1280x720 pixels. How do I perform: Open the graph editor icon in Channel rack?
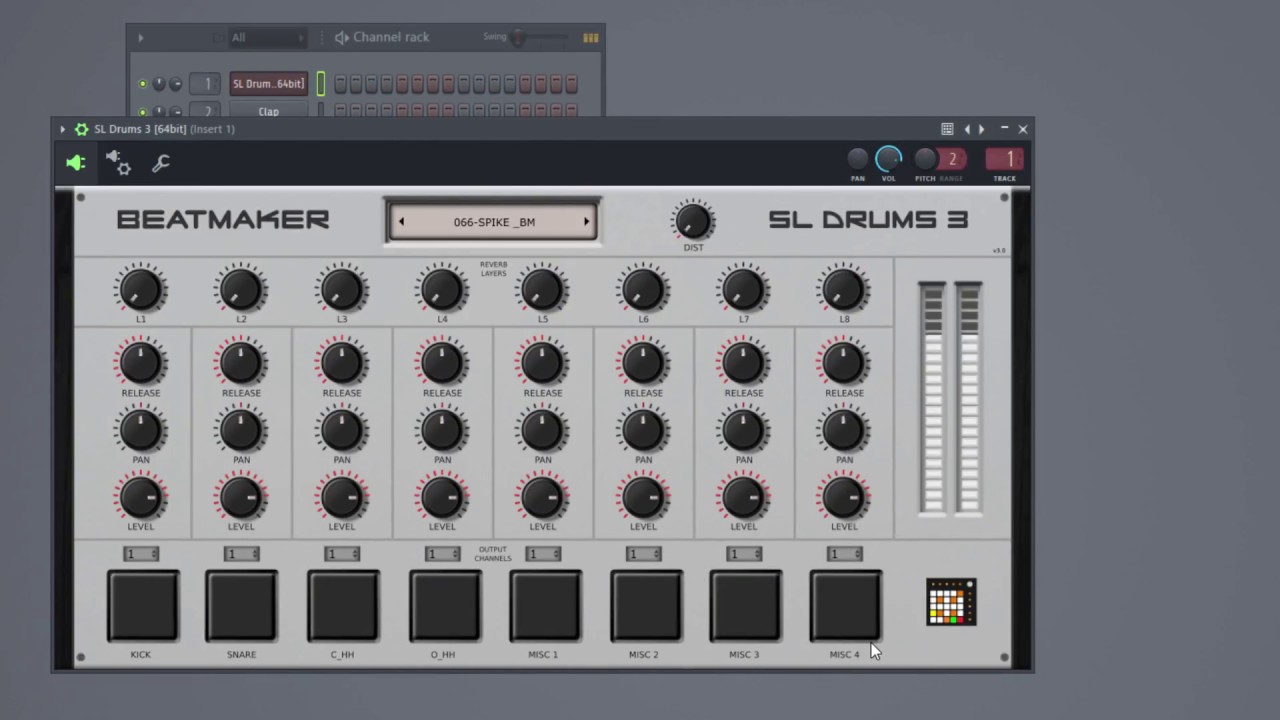pos(591,38)
